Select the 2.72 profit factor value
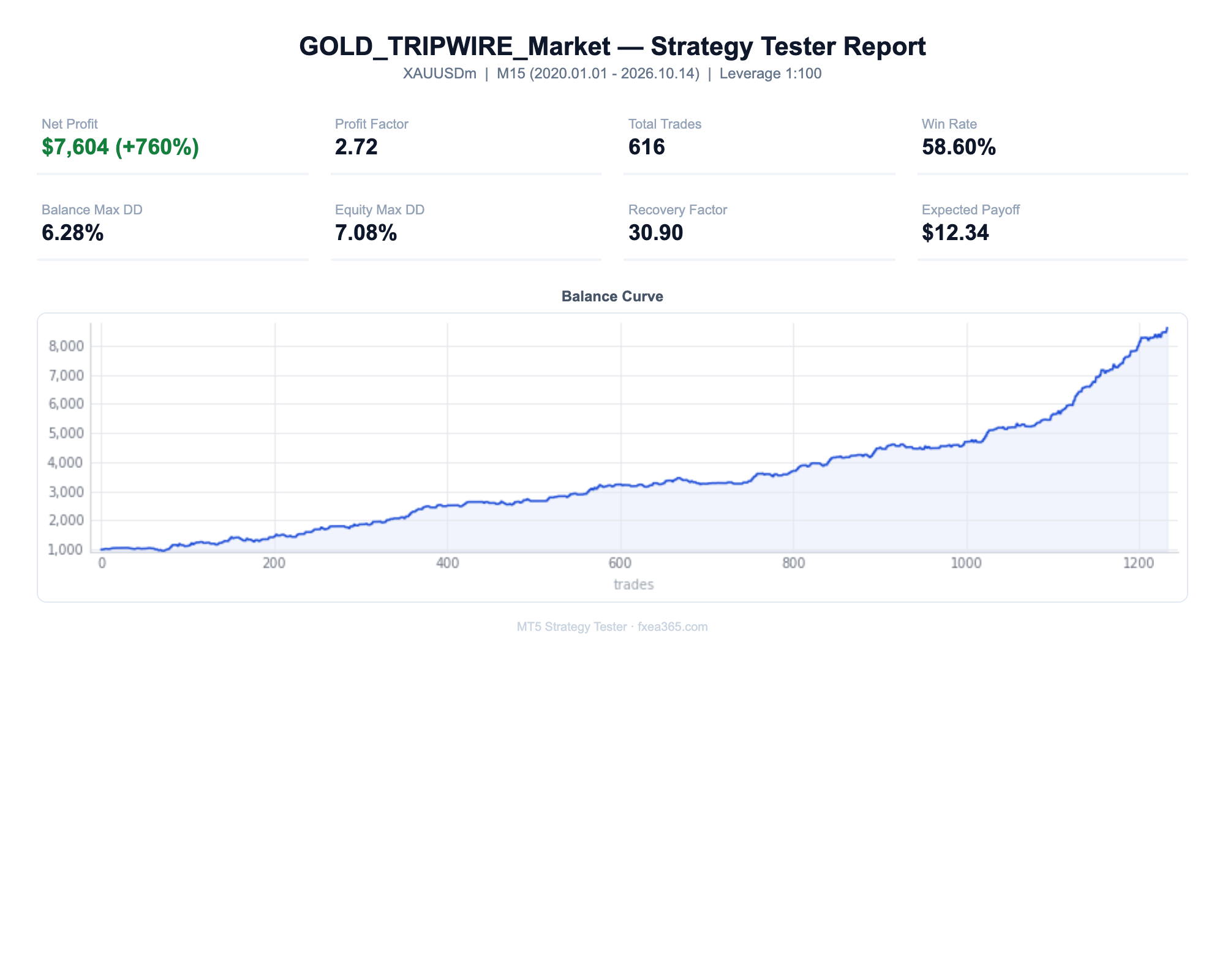 [x=356, y=148]
